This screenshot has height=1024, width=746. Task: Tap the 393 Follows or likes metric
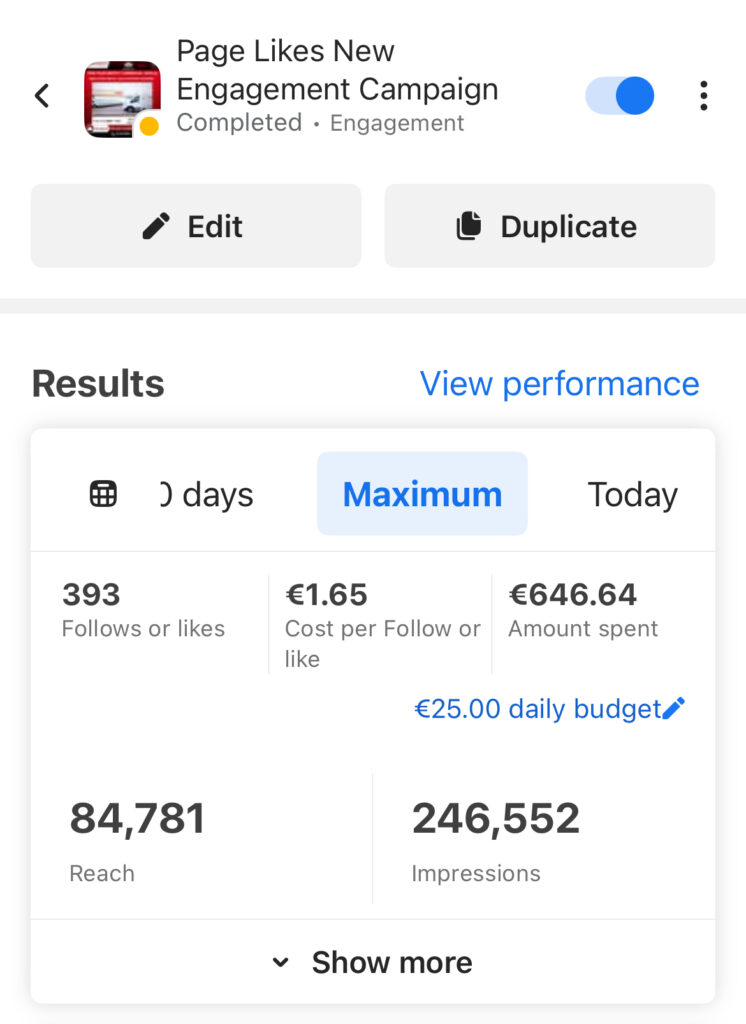(143, 609)
